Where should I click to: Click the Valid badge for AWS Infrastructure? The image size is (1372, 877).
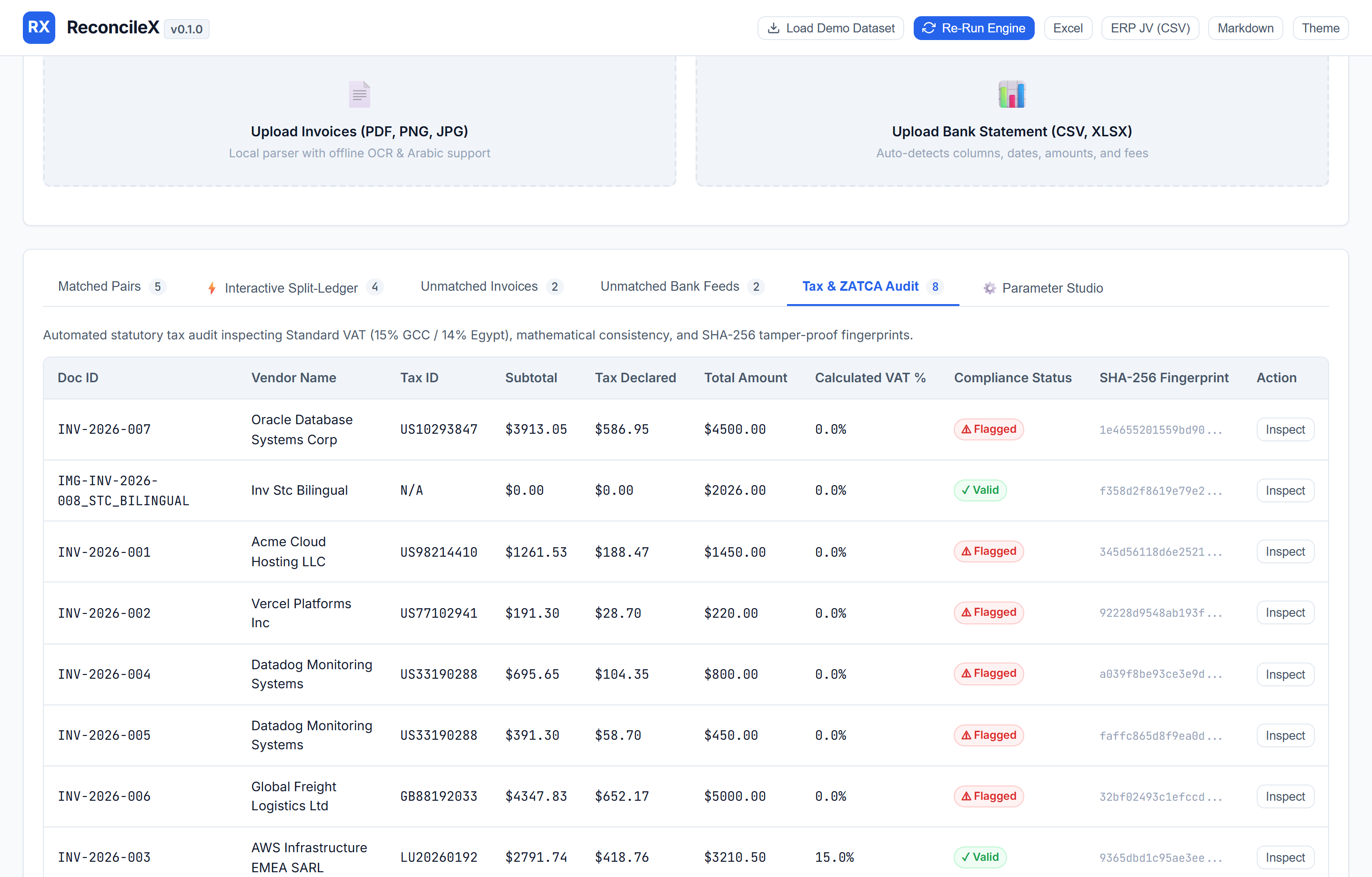tap(980, 857)
